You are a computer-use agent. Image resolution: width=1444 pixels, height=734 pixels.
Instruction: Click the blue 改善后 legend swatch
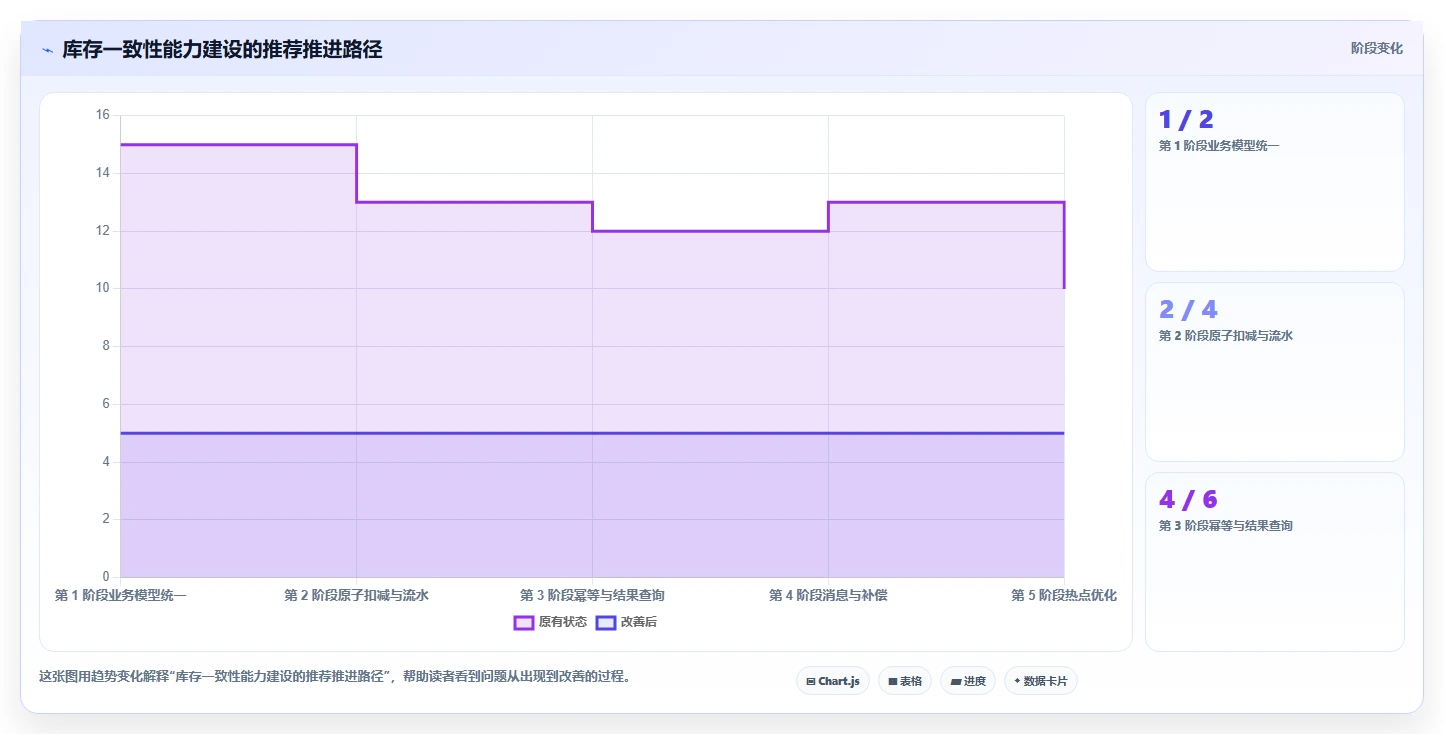click(605, 622)
